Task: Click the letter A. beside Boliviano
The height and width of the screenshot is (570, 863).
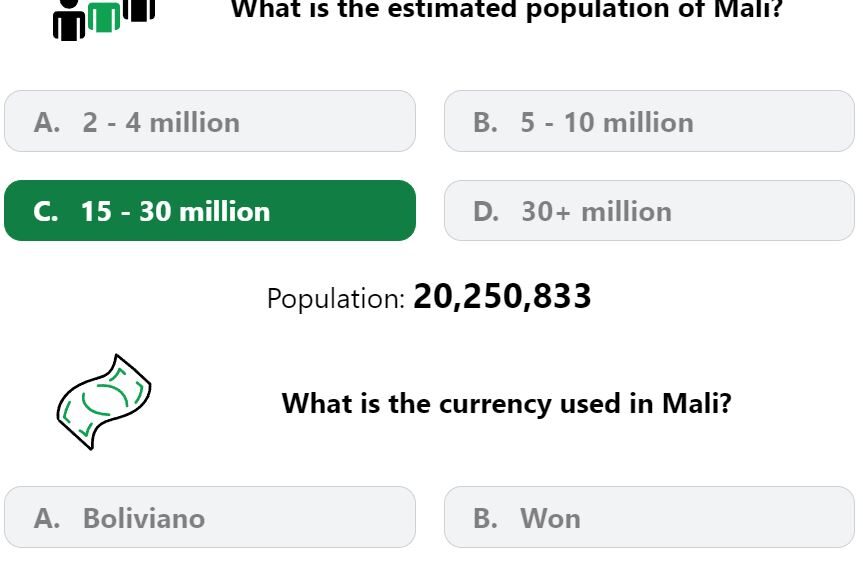Action: pos(47,518)
